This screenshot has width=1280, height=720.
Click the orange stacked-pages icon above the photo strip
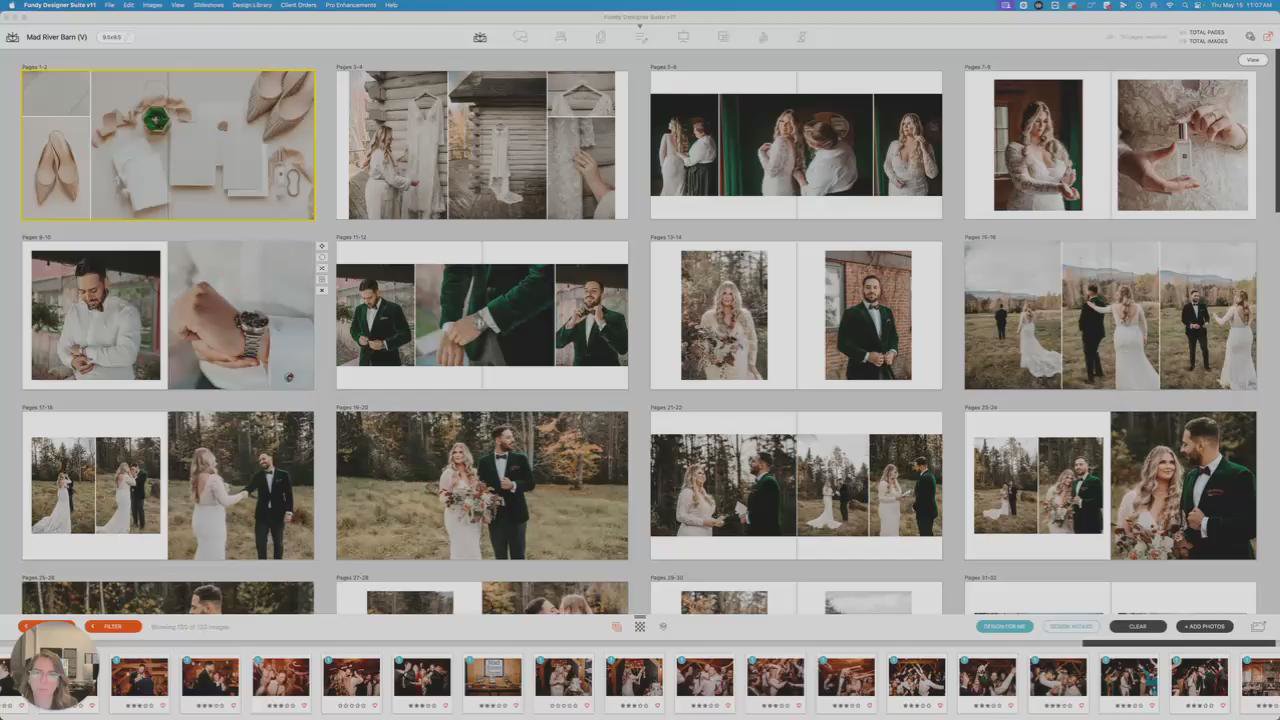coord(617,627)
